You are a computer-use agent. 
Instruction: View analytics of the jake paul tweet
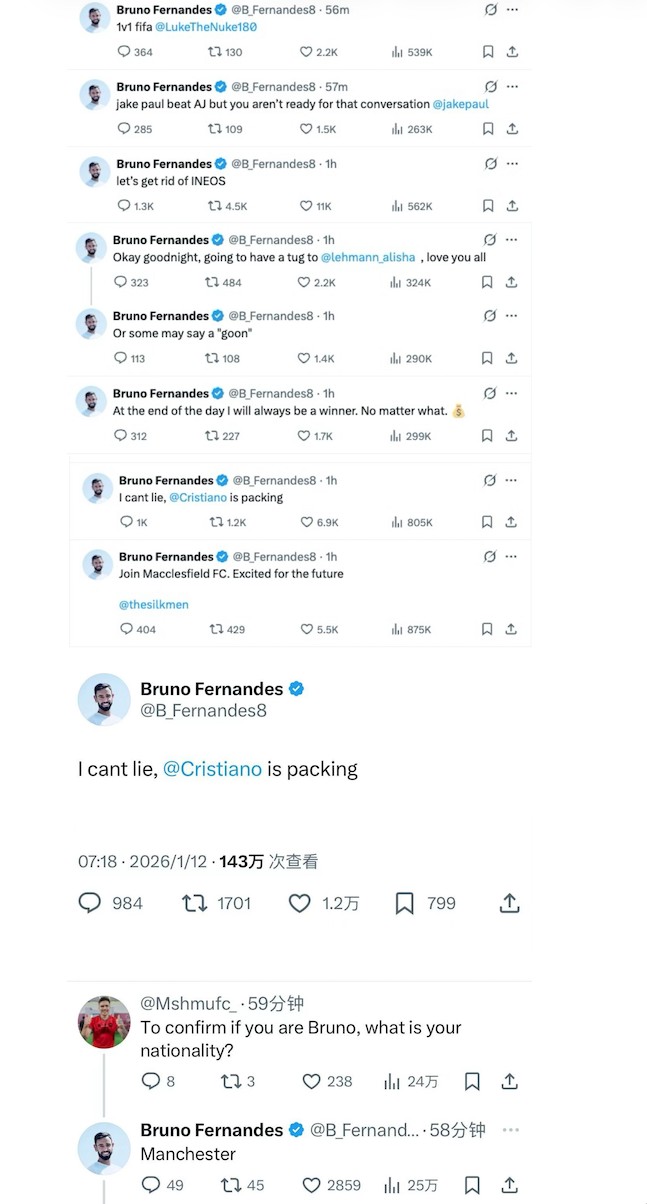(x=397, y=129)
